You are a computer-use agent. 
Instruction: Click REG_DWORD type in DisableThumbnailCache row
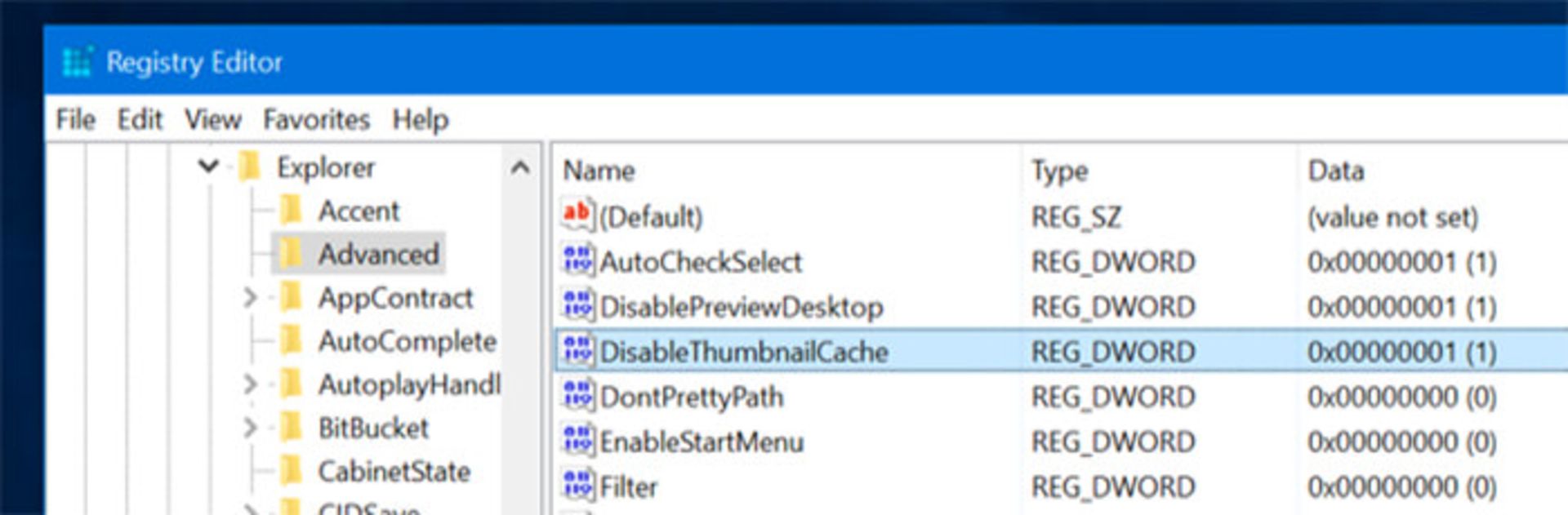[x=1113, y=353]
